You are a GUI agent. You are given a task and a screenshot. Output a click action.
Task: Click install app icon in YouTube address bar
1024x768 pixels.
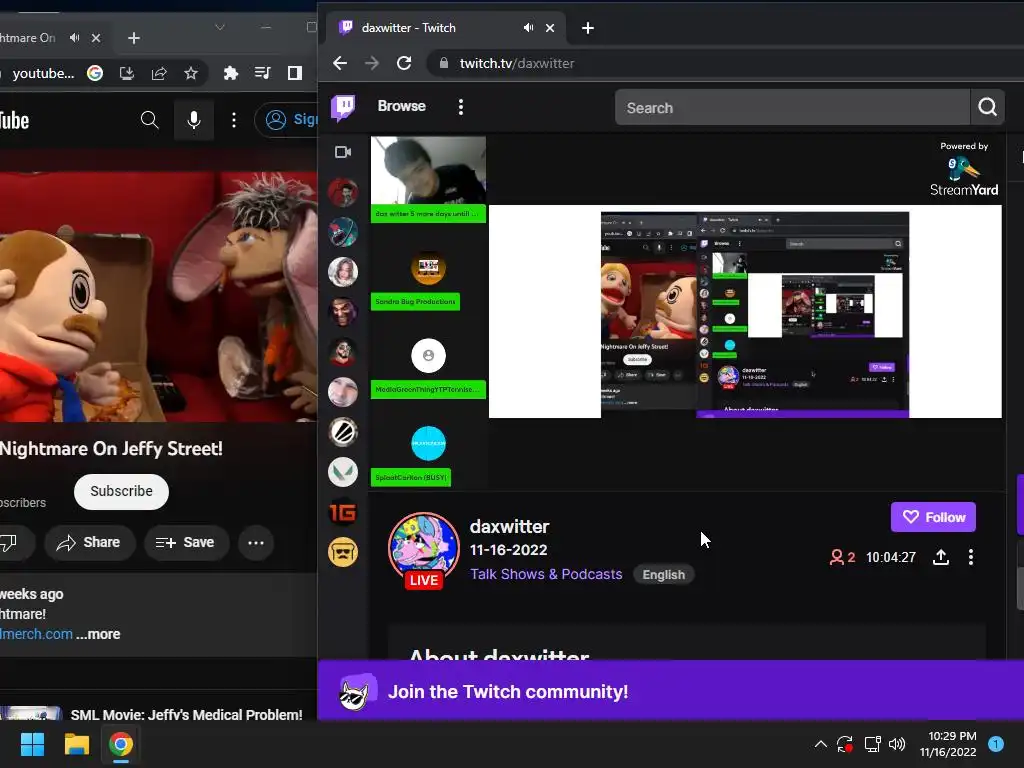127,73
